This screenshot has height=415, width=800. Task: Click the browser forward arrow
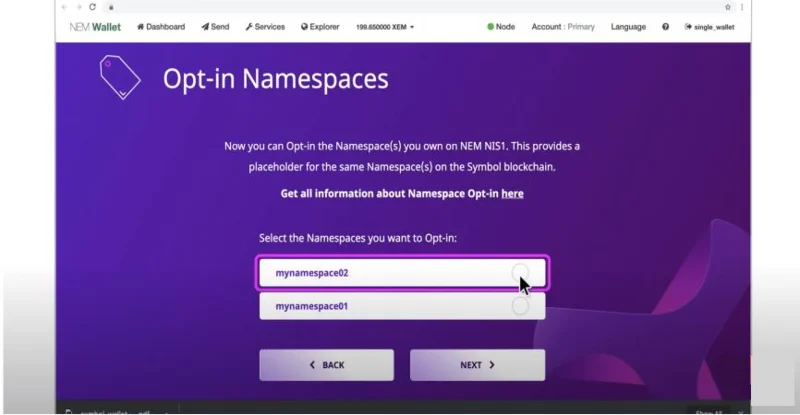(x=79, y=7)
